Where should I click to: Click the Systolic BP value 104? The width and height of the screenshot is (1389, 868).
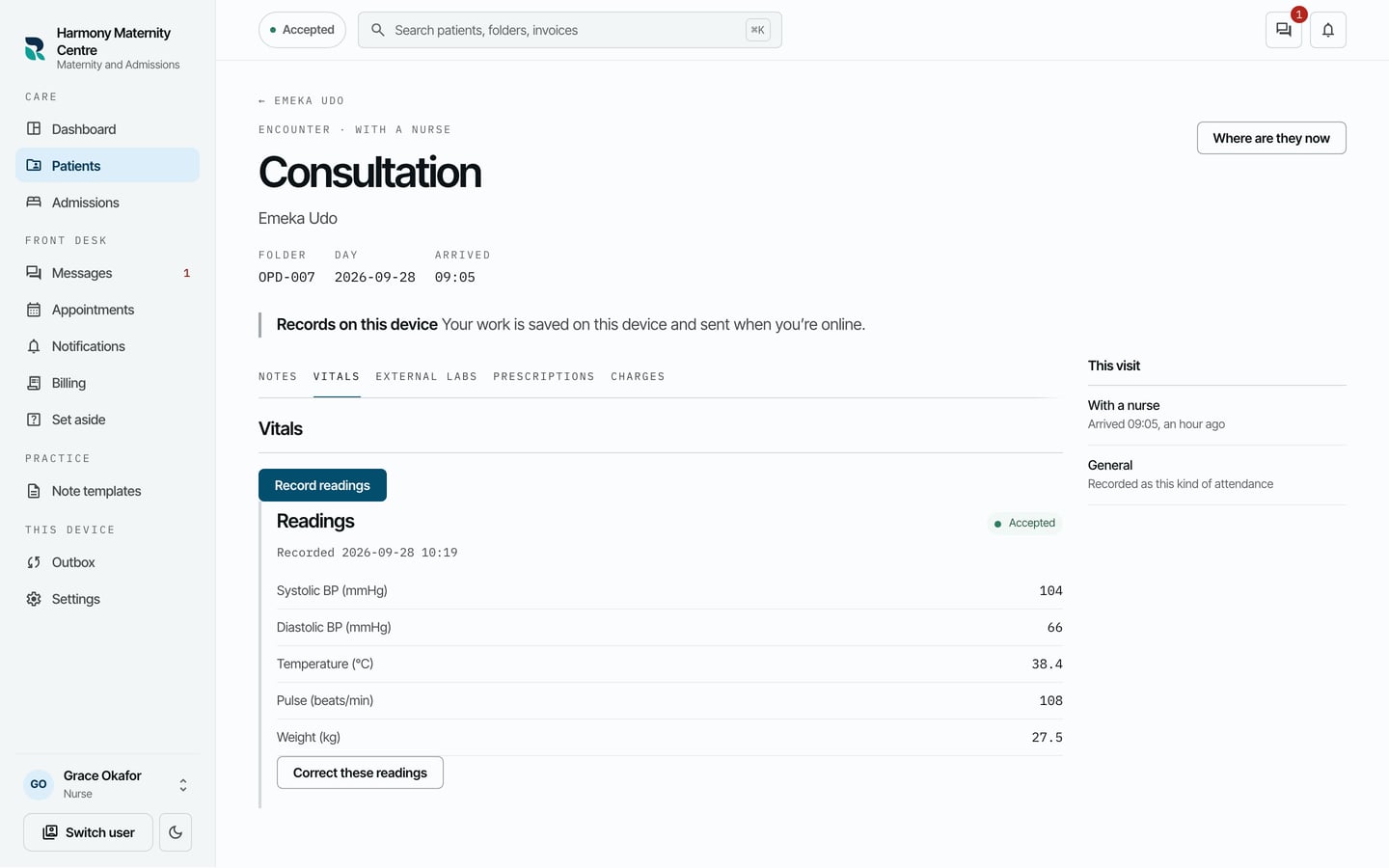(x=1050, y=591)
